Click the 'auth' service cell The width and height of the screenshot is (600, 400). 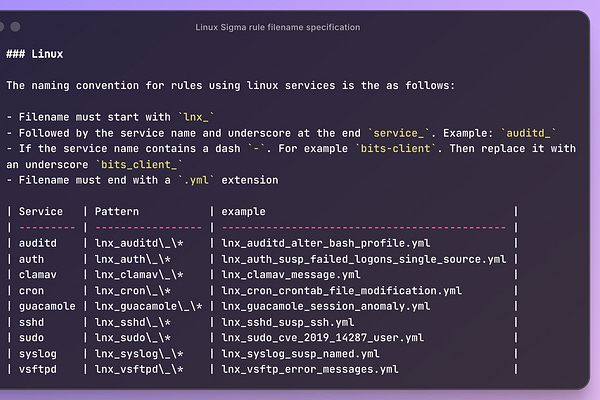coord(31,260)
